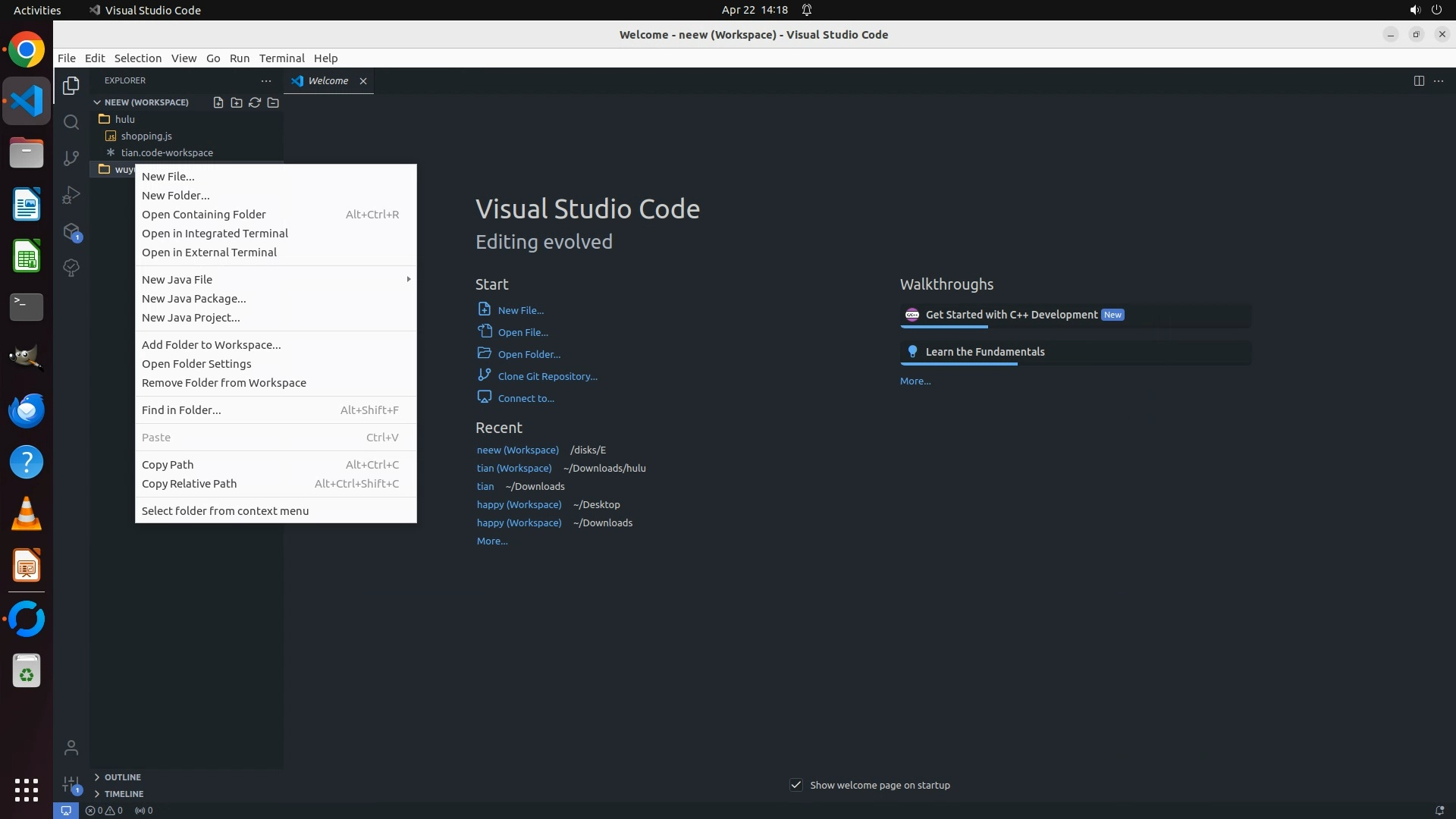Image resolution: width=1456 pixels, height=819 pixels.
Task: Expand the Outline section
Action: pyautogui.click(x=123, y=777)
